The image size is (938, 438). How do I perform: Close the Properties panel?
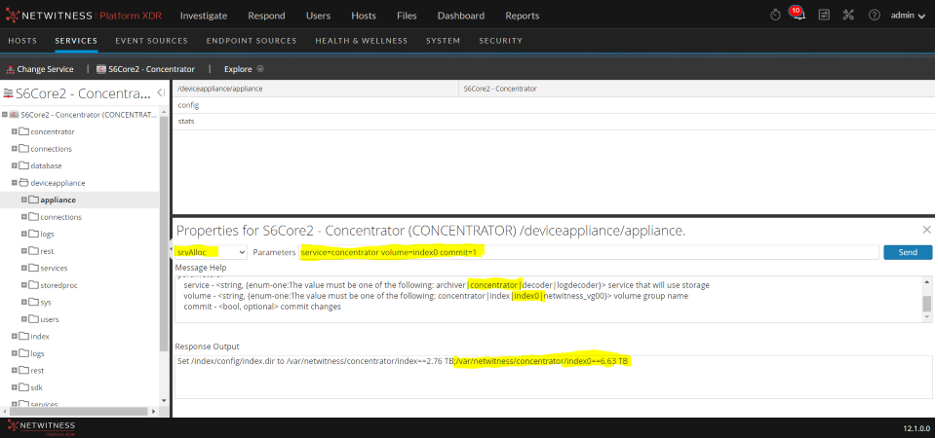[927, 230]
